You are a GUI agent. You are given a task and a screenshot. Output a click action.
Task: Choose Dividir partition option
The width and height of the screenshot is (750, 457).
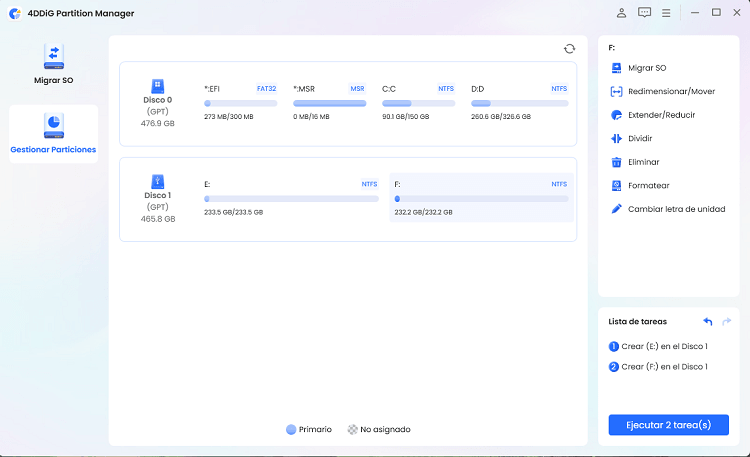640,138
